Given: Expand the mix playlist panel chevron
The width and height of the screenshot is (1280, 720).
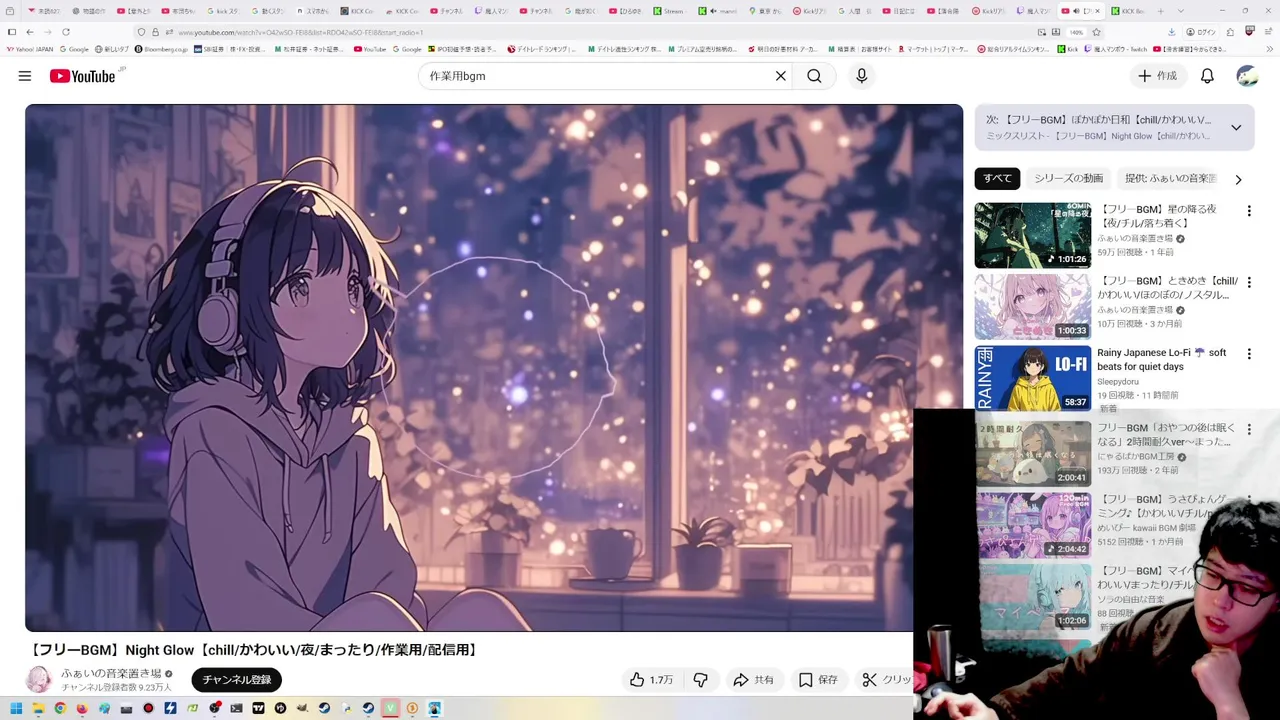Looking at the screenshot, I should pyautogui.click(x=1236, y=128).
